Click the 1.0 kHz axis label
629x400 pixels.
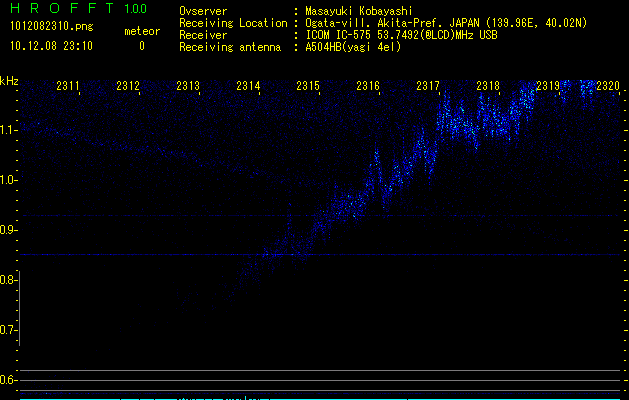[x=8, y=180]
